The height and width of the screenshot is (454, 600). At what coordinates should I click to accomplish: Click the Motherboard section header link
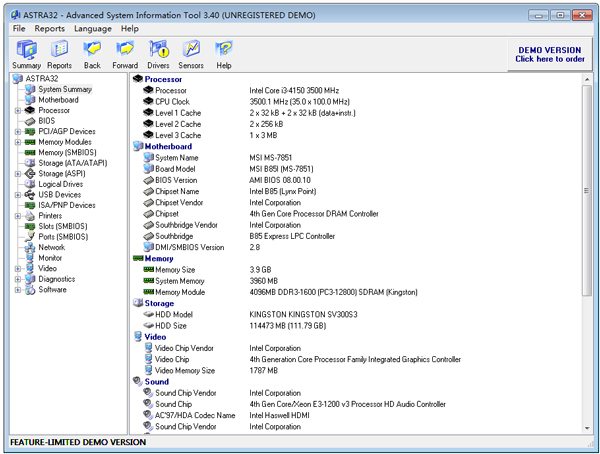coord(168,147)
